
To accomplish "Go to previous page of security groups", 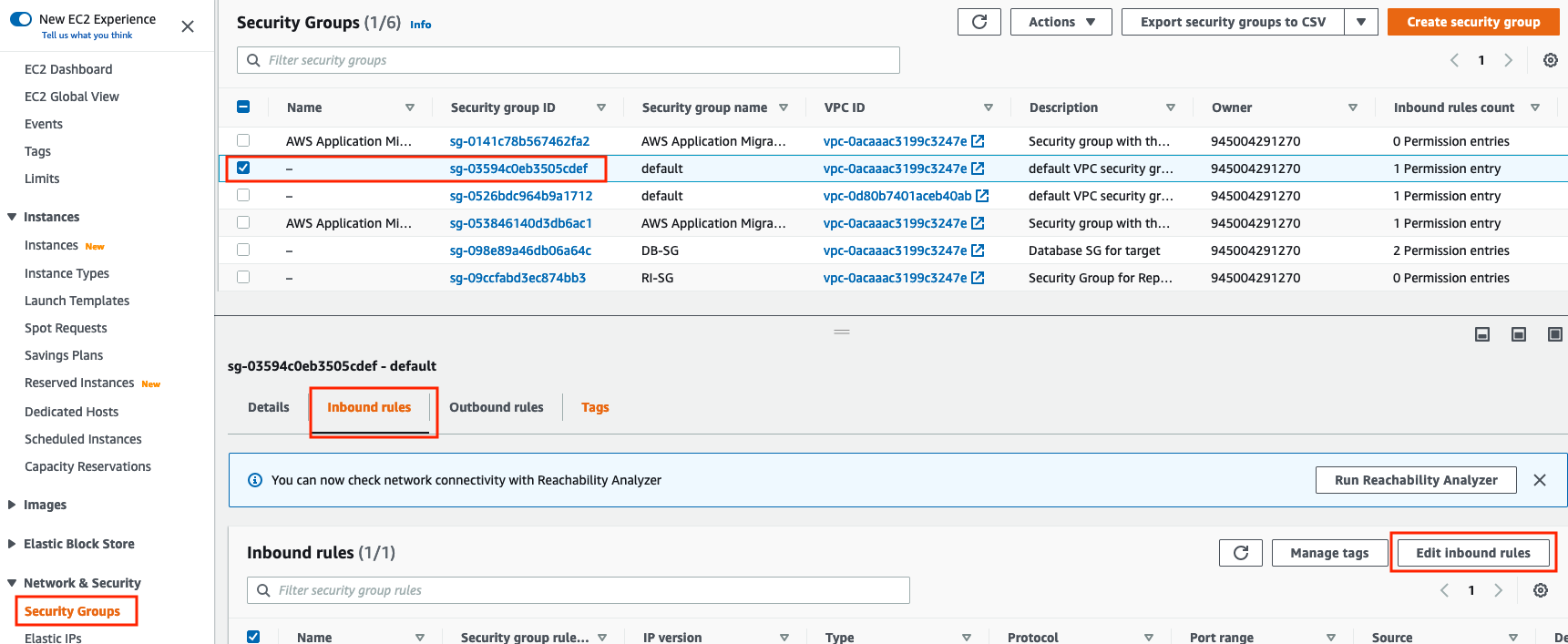I will tap(1454, 60).
